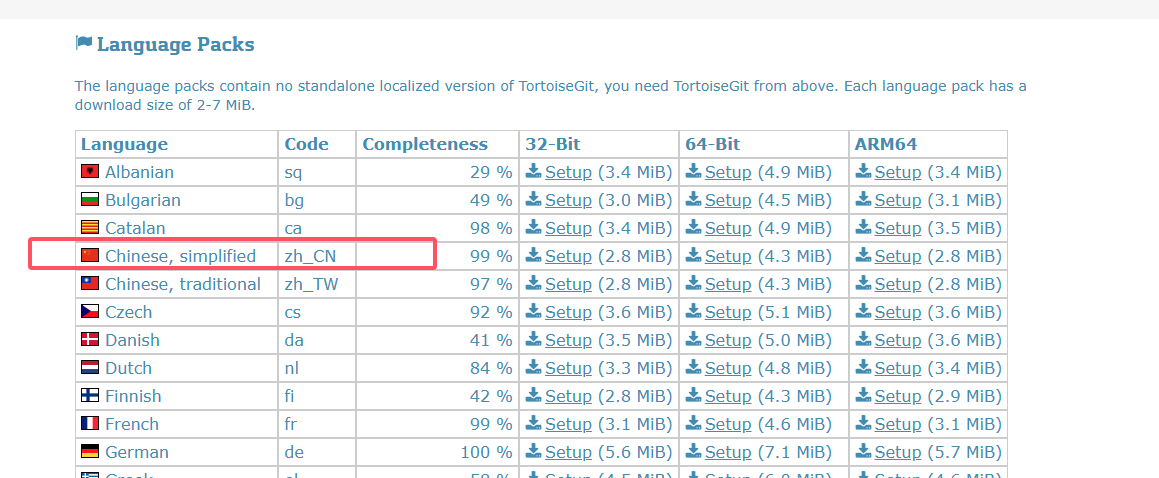Download Albanian ARM64 Setup link
This screenshot has width=1159, height=478.
tap(898, 173)
